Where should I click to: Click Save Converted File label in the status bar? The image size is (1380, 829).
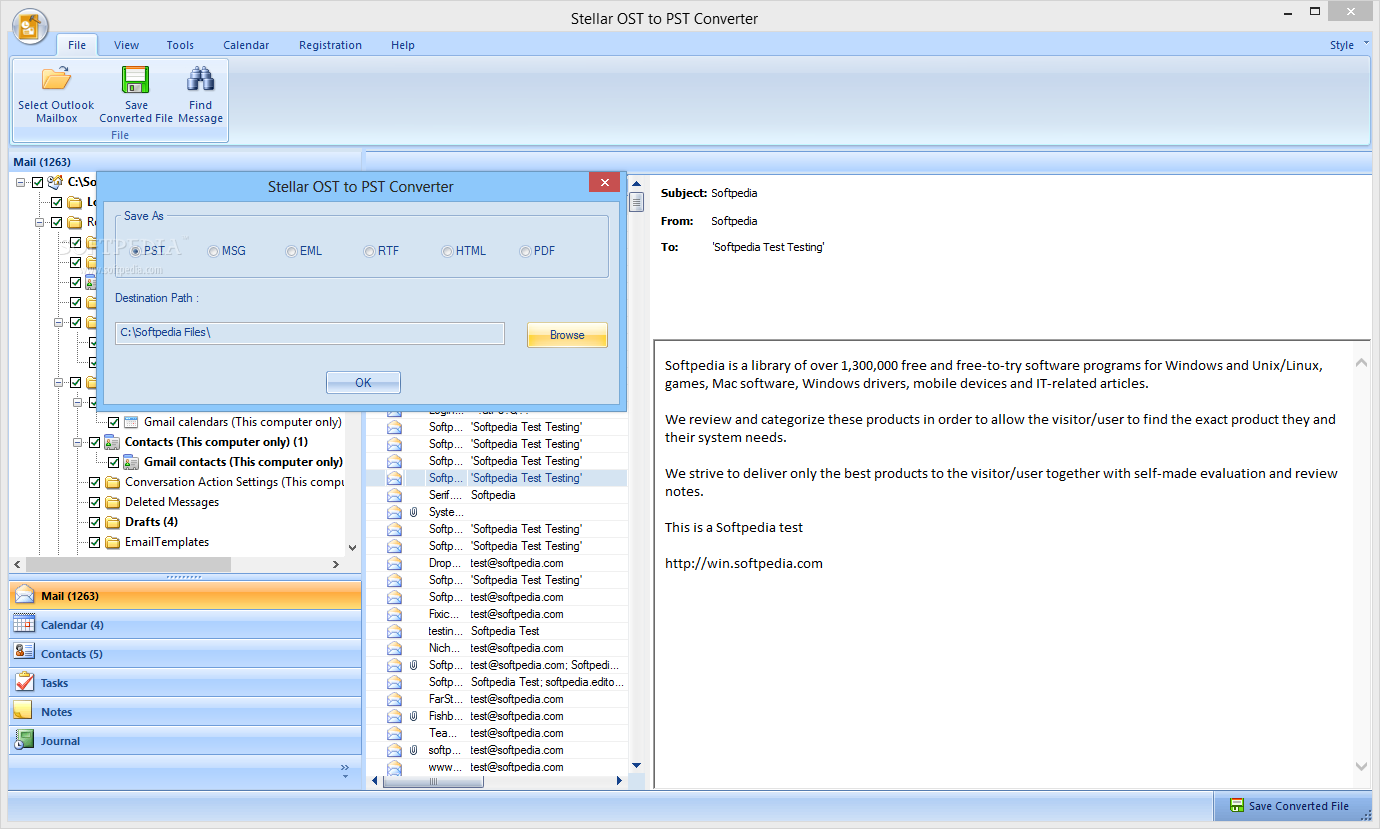pyautogui.click(x=1298, y=806)
